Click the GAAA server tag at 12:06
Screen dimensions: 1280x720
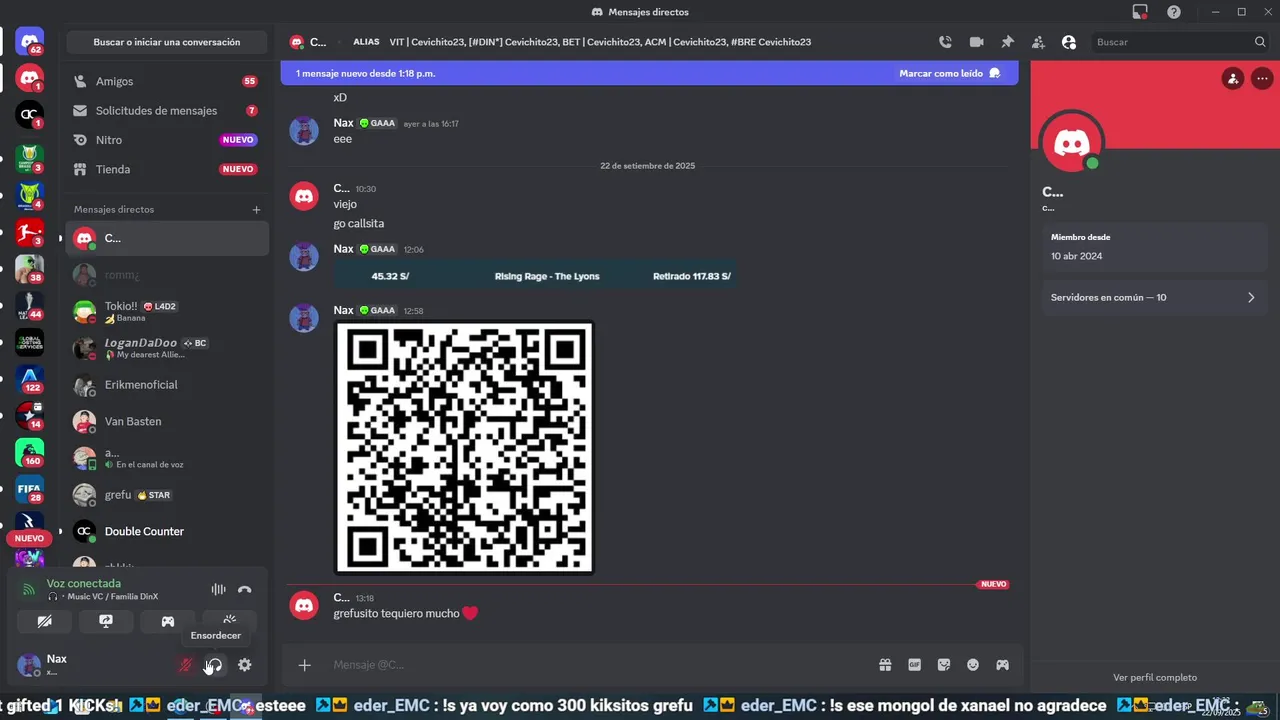[378, 249]
